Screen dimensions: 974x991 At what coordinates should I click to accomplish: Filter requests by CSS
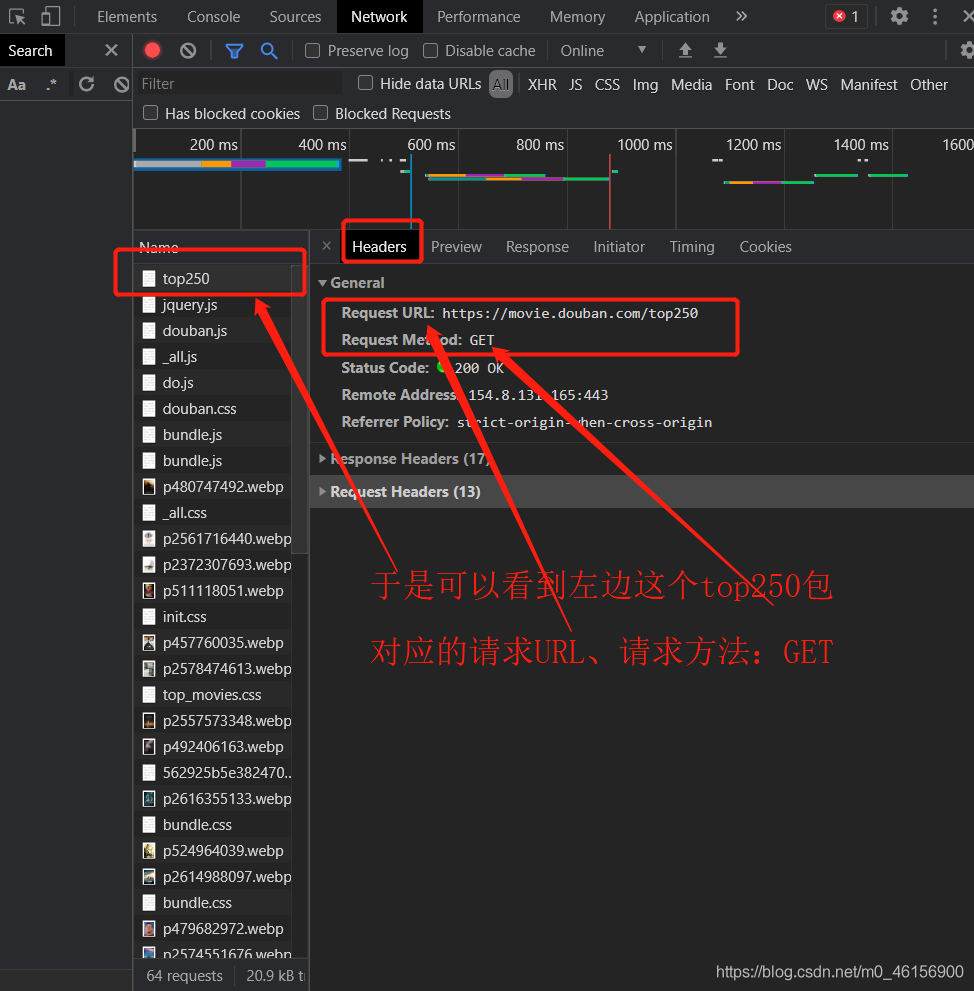607,84
